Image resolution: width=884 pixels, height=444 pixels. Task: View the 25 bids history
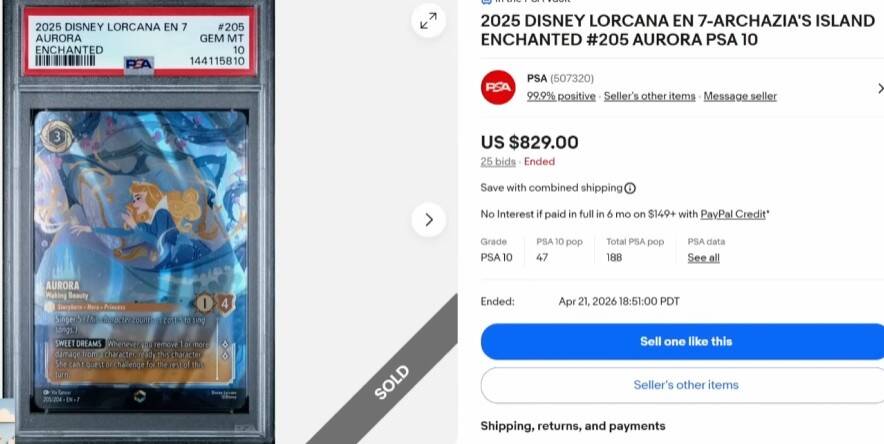click(x=498, y=162)
